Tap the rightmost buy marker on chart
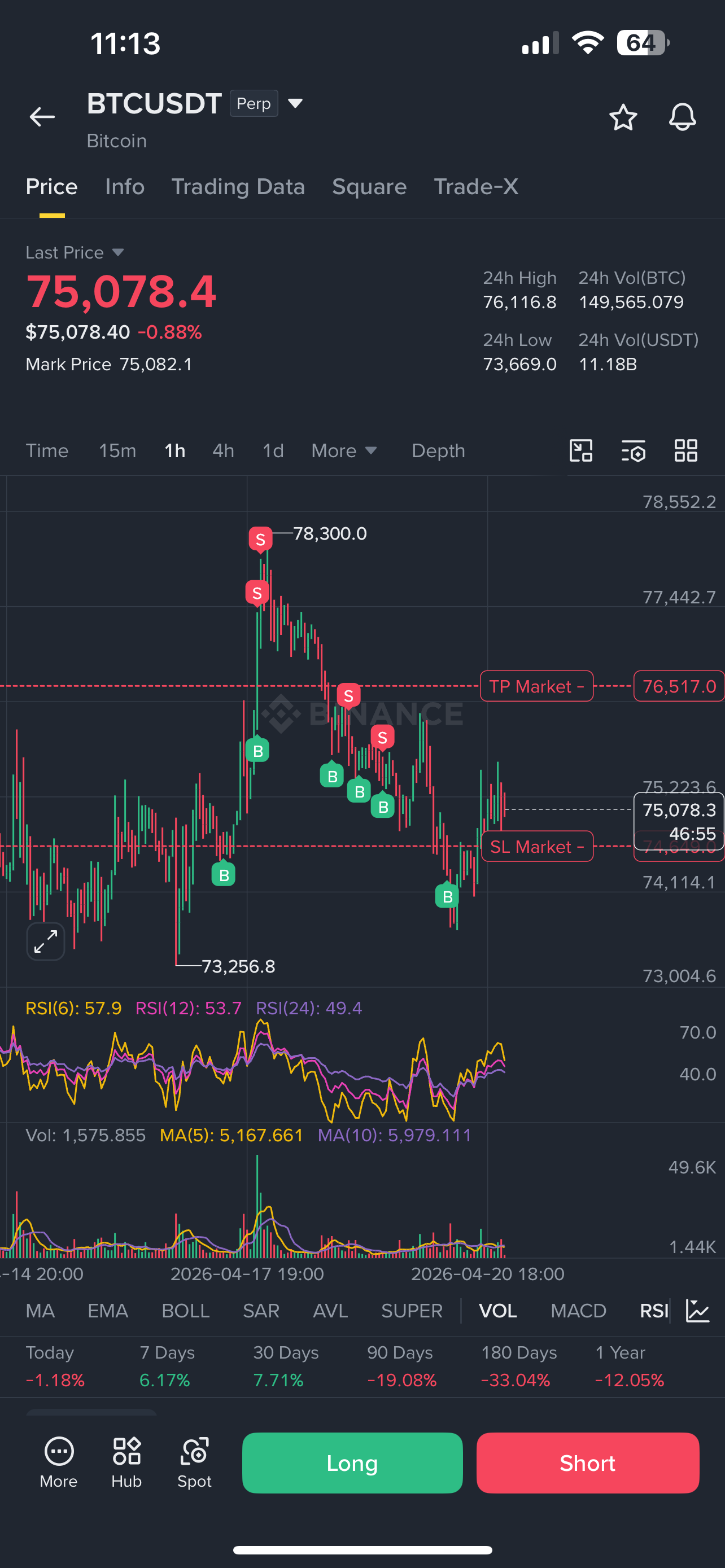Screen dimensions: 725x1568 447,895
